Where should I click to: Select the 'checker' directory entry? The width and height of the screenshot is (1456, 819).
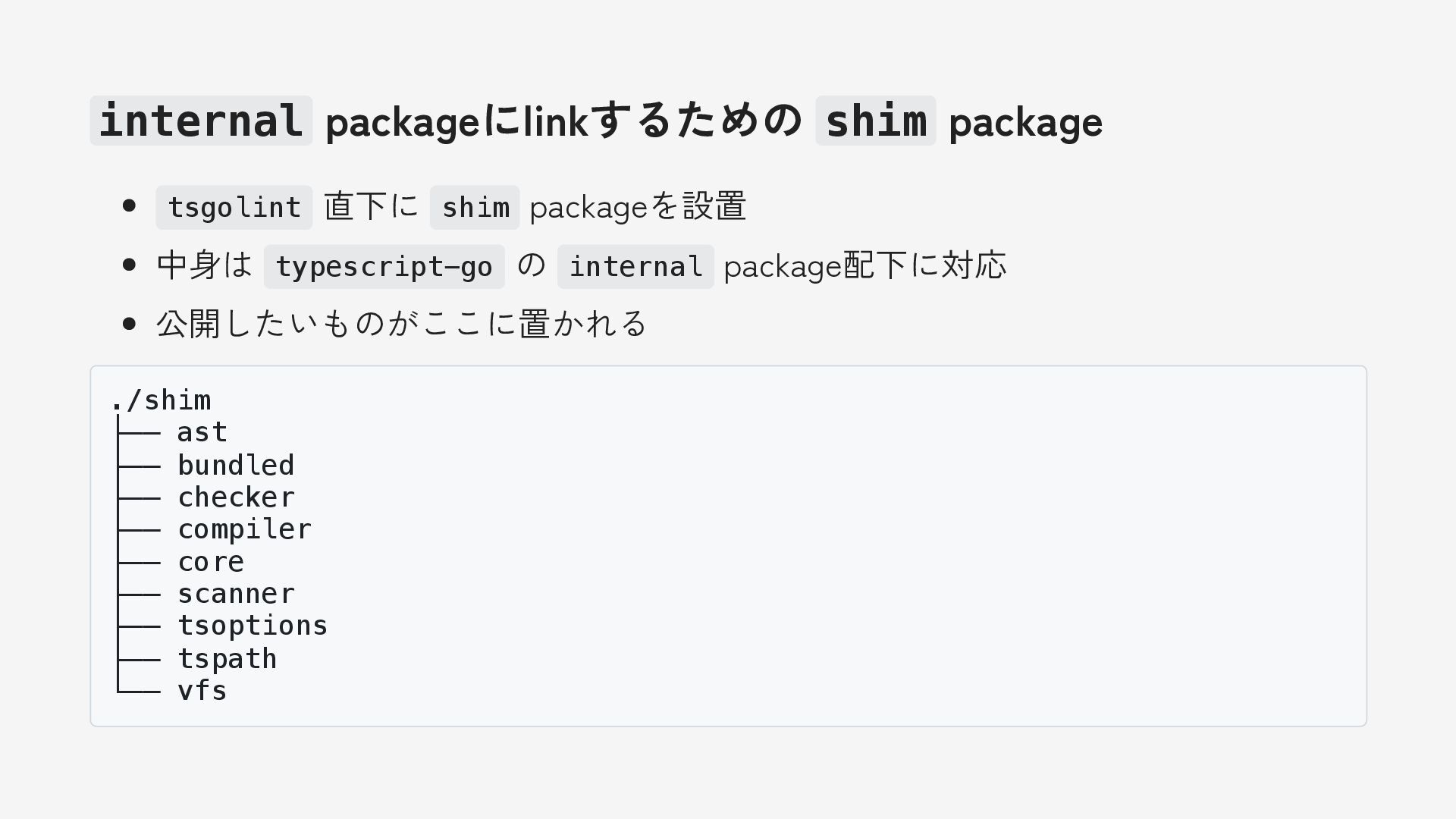236,497
